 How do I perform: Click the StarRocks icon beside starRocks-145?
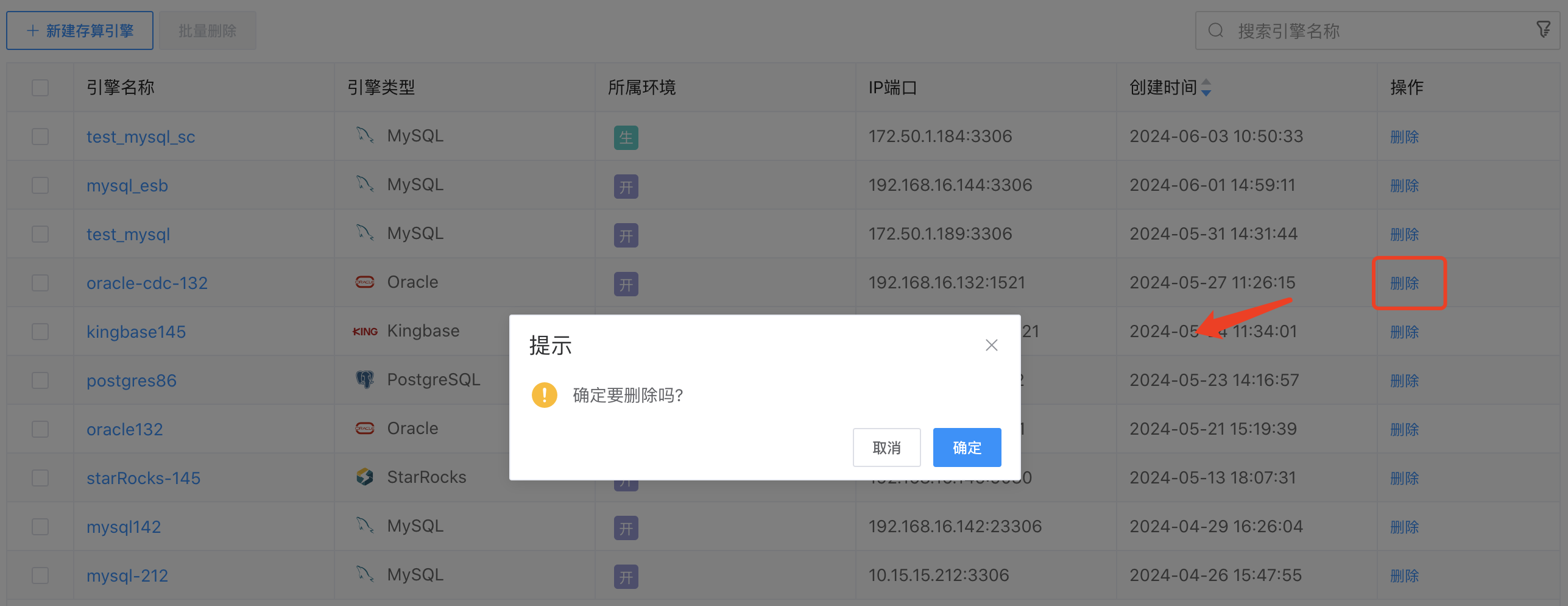coord(365,477)
